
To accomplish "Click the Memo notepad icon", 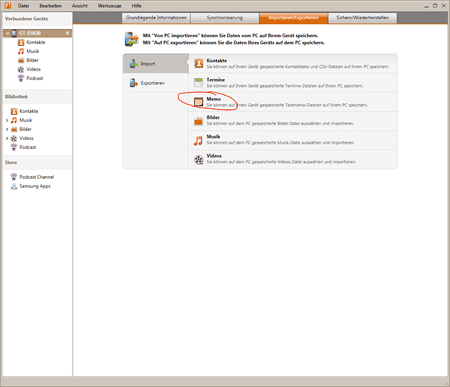I will 199,102.
